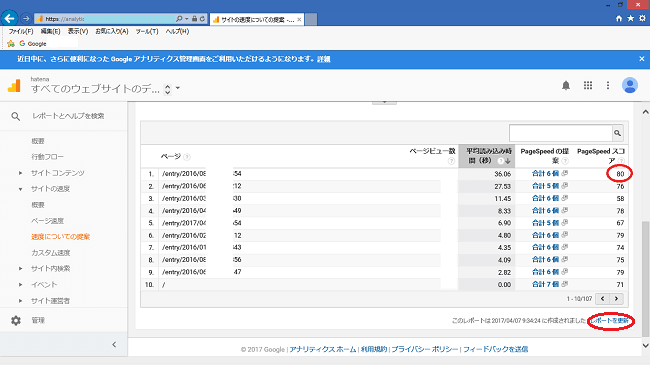Open the notifications bell
This screenshot has width=650, height=365.
[566, 85]
